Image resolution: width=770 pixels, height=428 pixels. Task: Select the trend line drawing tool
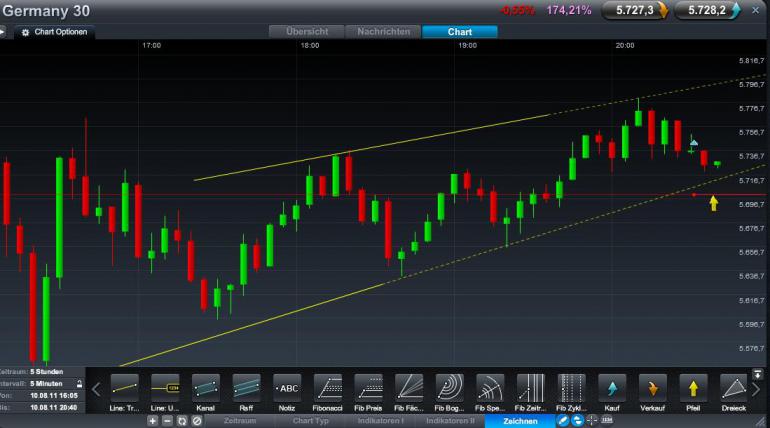[124, 388]
